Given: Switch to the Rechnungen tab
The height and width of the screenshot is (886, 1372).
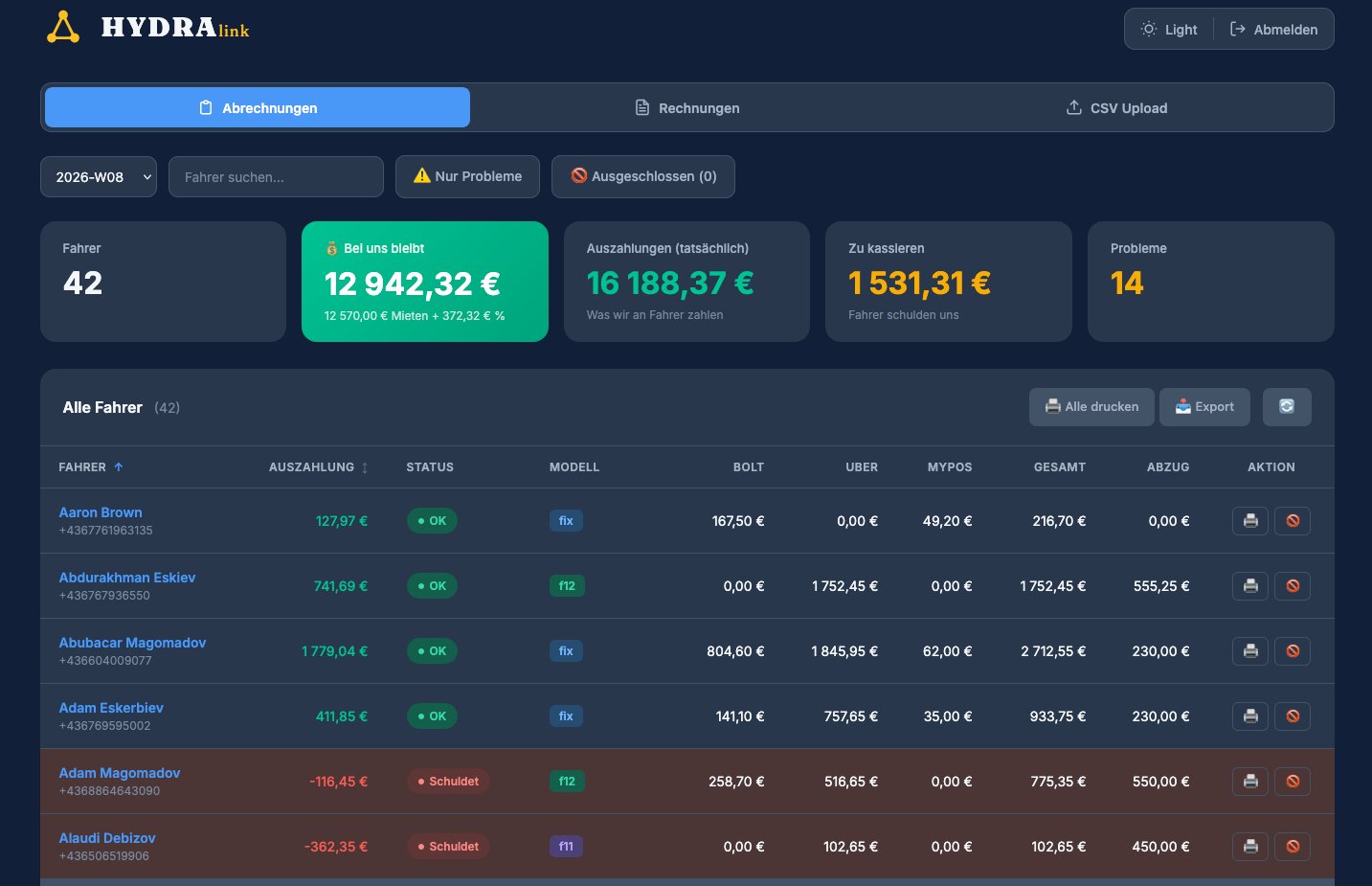Looking at the screenshot, I should 686,107.
